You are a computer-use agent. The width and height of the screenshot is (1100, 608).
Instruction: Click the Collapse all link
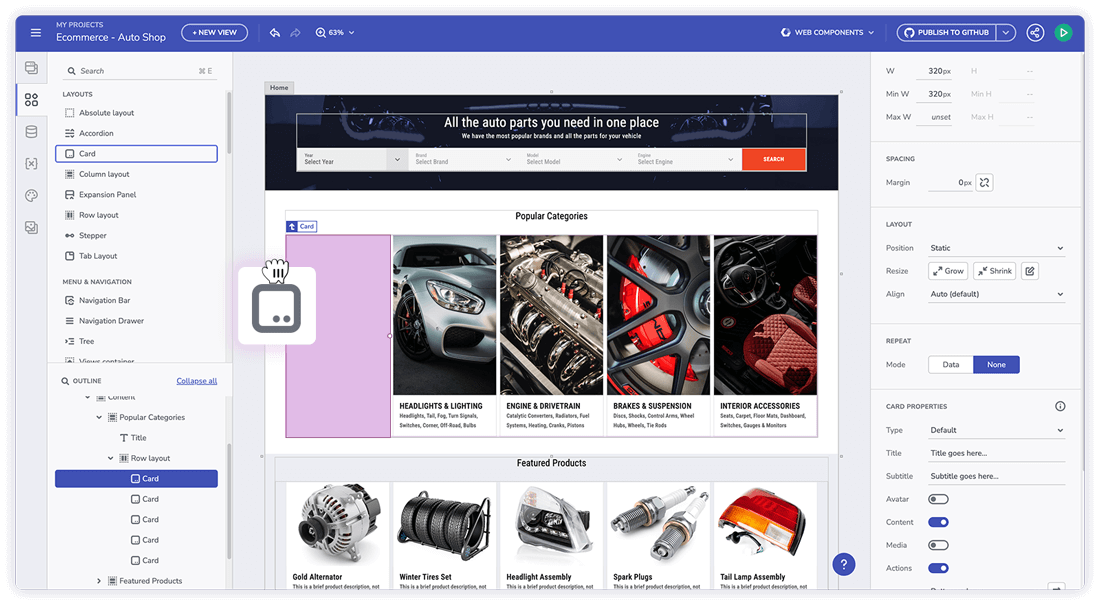point(196,381)
